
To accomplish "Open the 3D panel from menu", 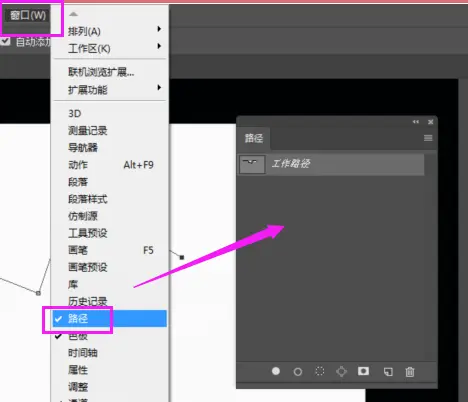I will click(x=110, y=114).
